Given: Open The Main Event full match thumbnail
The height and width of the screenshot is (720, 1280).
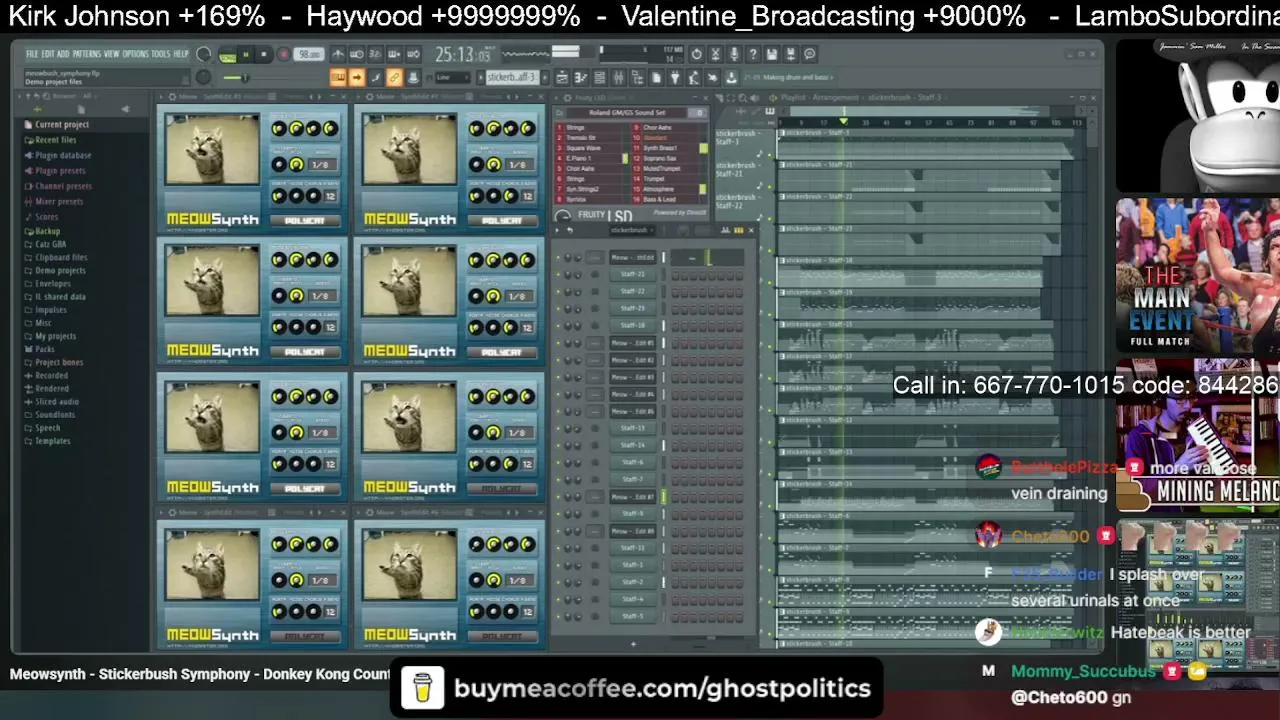Looking at the screenshot, I should pyautogui.click(x=1198, y=276).
